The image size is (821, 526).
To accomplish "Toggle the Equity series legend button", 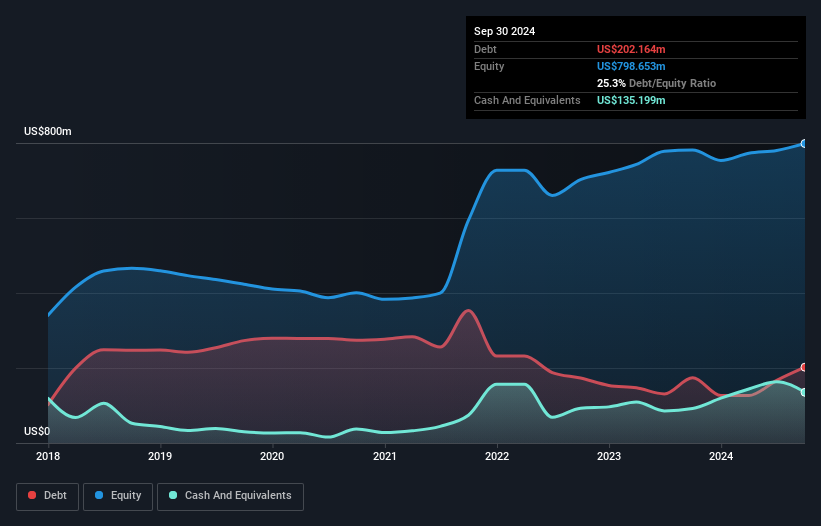I will (x=118, y=496).
